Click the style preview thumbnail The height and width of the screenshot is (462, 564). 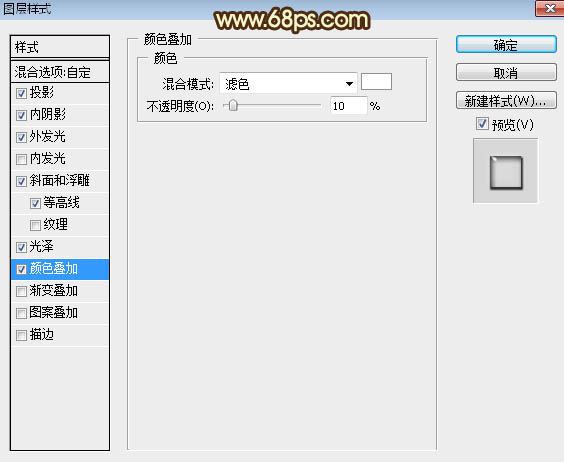coord(505,171)
